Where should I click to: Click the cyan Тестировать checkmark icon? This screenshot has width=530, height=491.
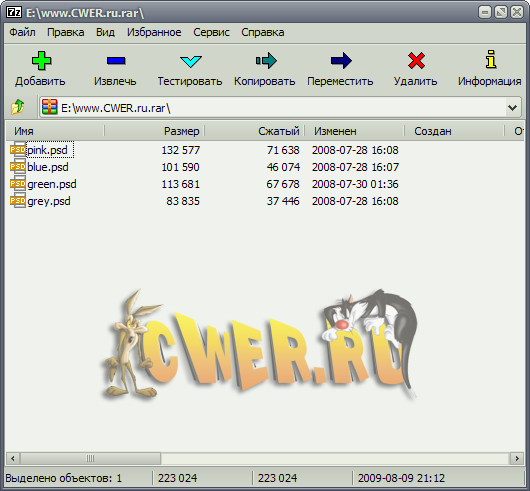pyautogui.click(x=191, y=62)
